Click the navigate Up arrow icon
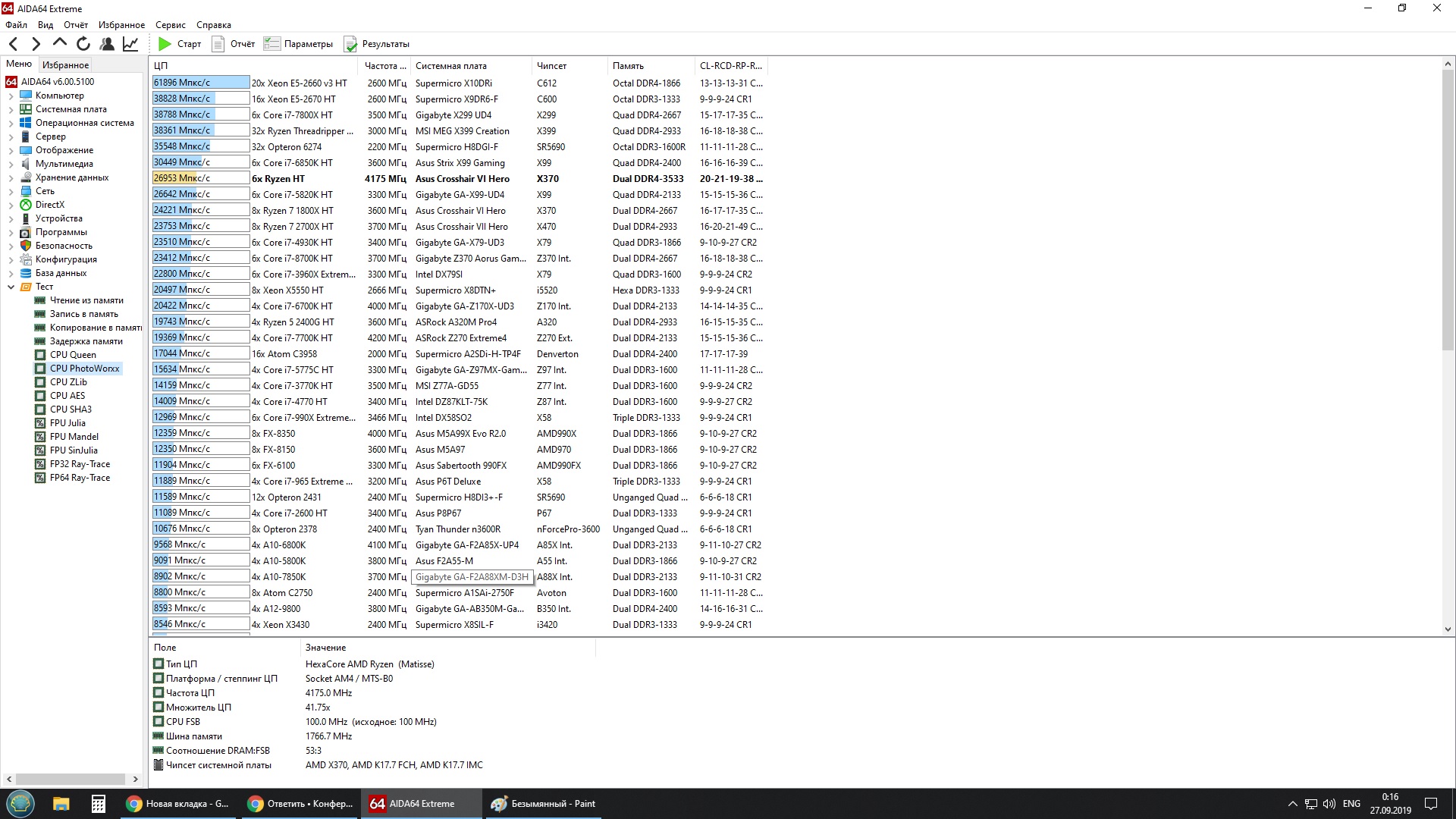The image size is (1456, 819). point(60,43)
